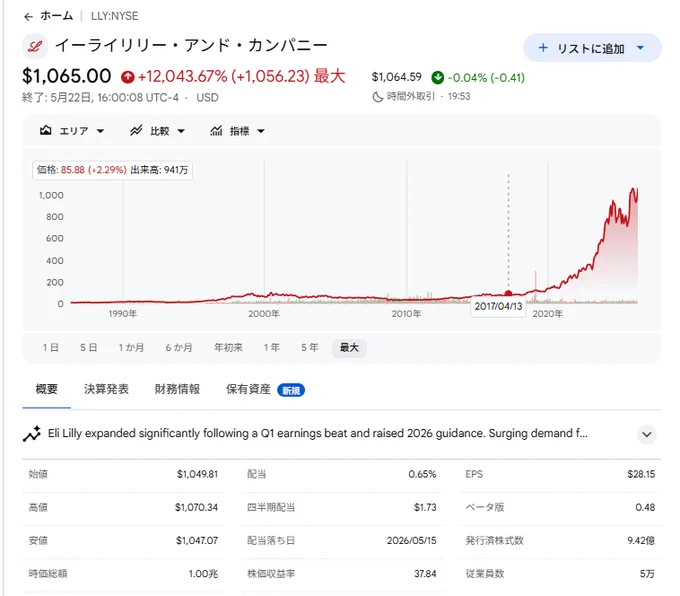
Task: Click the 始値 value $1,049.81
Action: (197, 474)
